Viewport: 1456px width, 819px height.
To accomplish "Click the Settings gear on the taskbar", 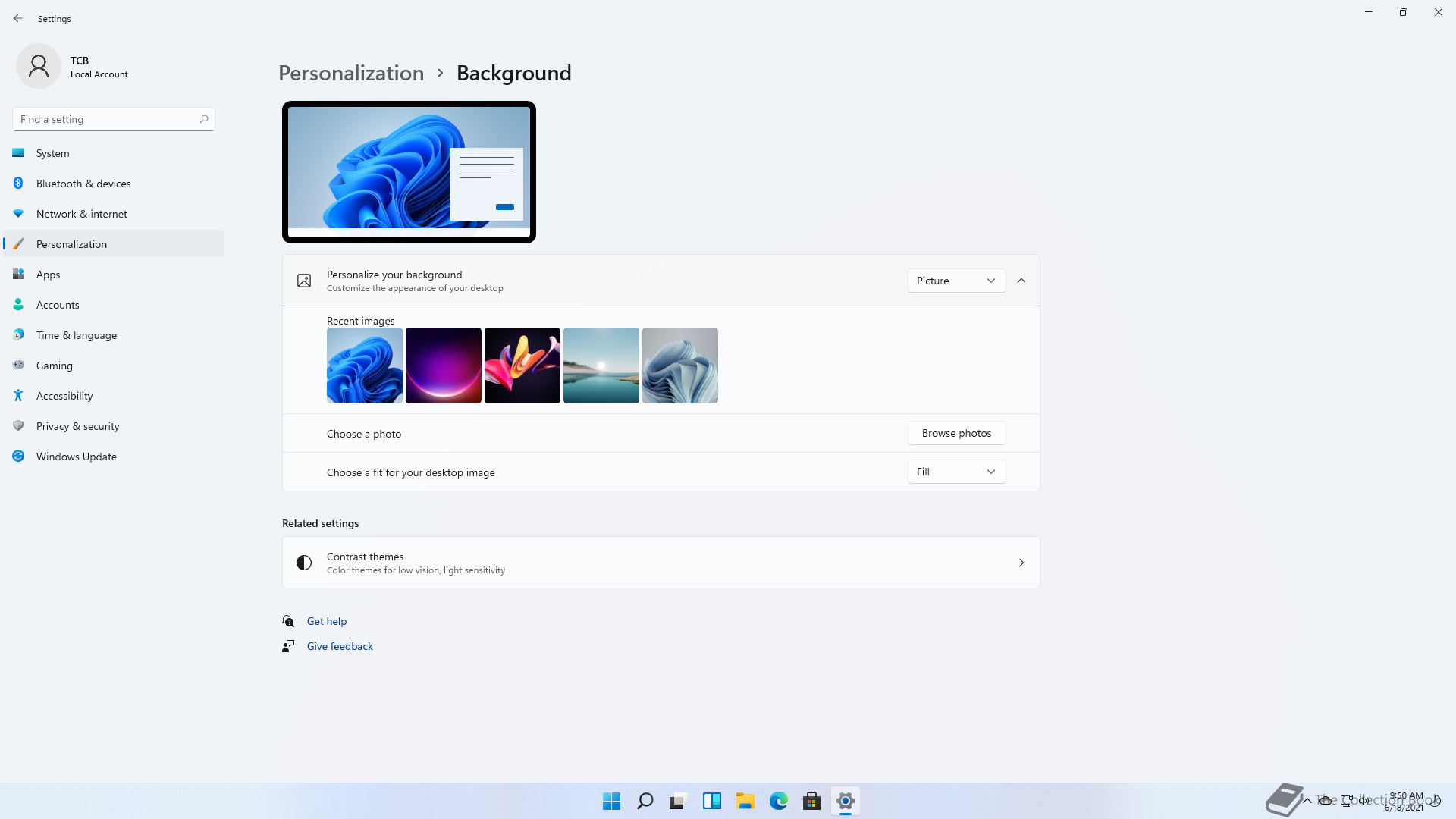I will click(845, 801).
